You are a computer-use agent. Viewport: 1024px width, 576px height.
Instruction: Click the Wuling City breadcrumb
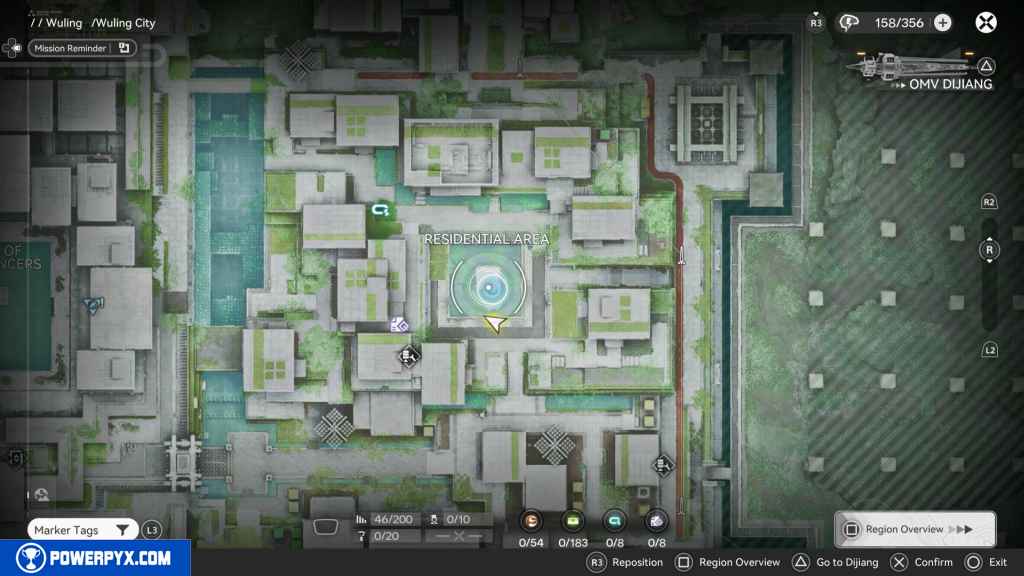point(123,23)
